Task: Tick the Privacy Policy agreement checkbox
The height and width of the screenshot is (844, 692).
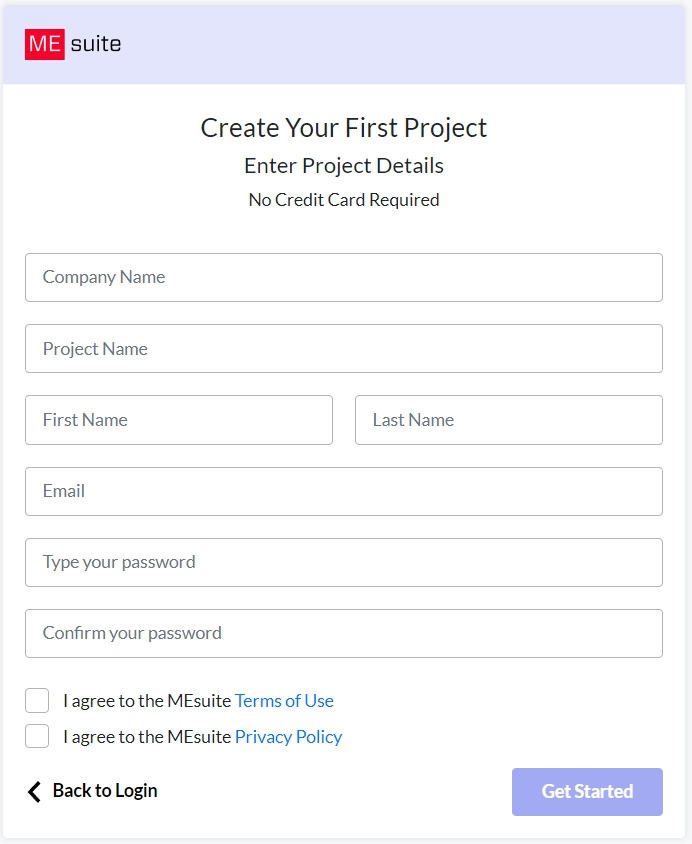Action: click(37, 737)
